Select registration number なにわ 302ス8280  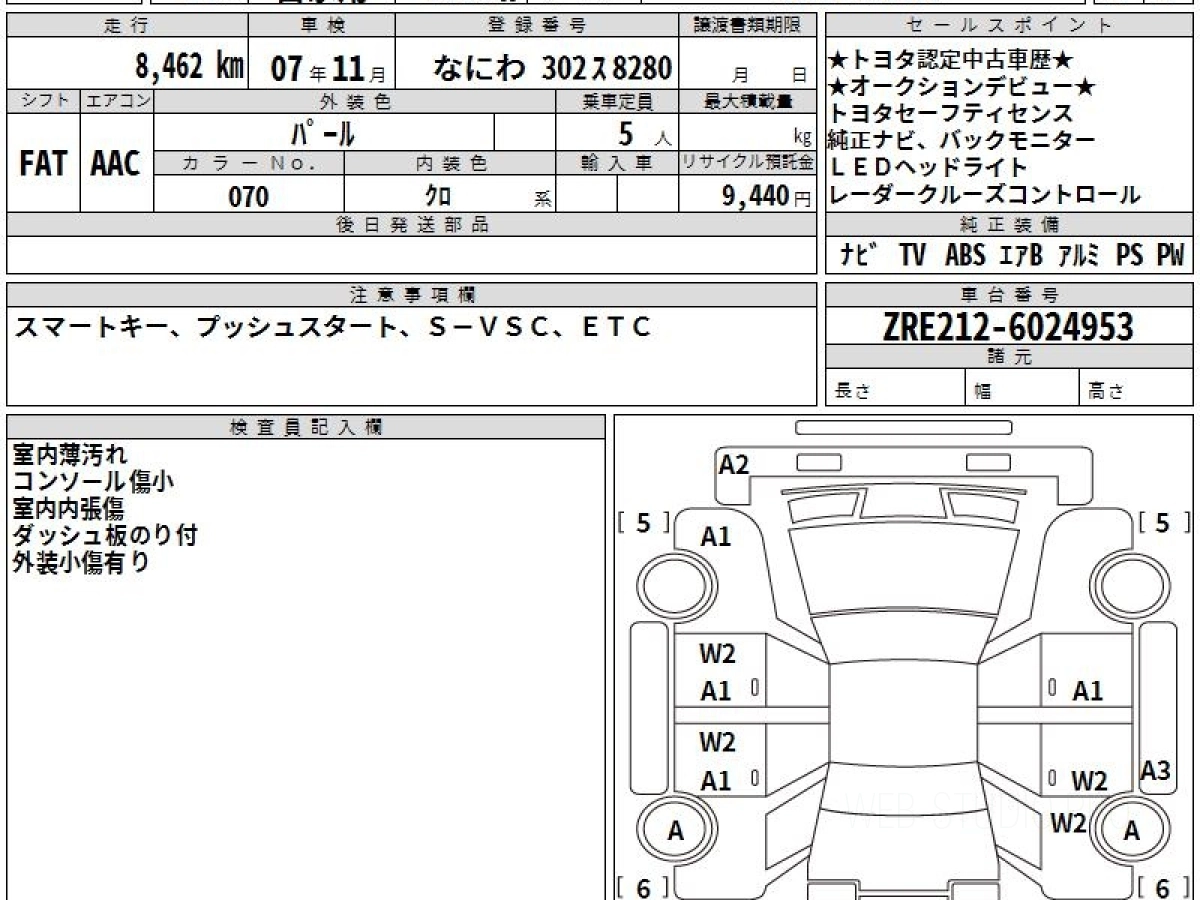[x=552, y=67]
